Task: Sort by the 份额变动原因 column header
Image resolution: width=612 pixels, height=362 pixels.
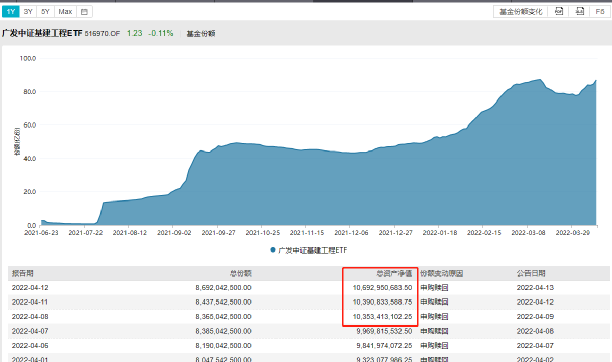Action: [441, 273]
